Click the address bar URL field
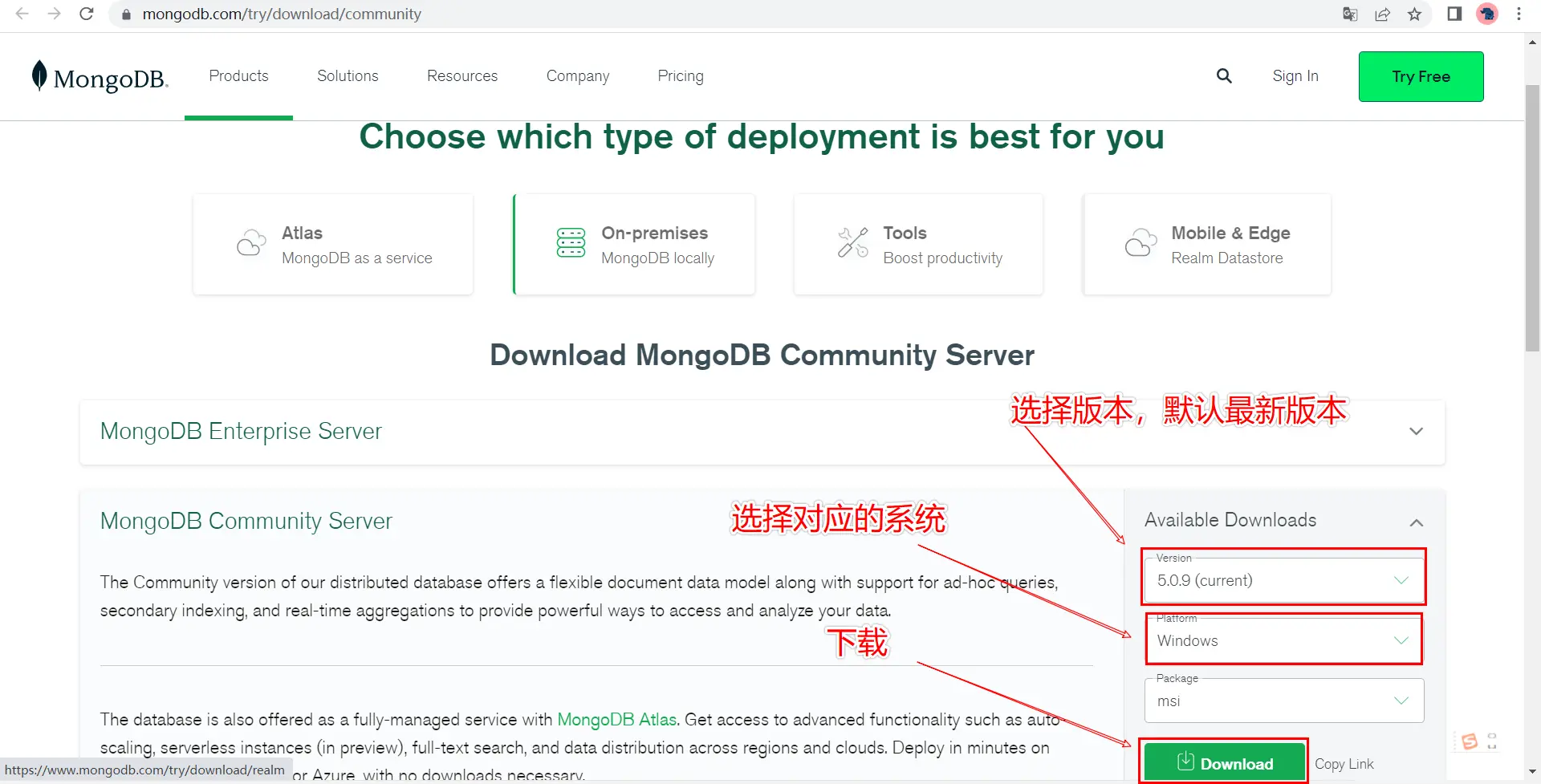Image resolution: width=1541 pixels, height=784 pixels. click(722, 14)
